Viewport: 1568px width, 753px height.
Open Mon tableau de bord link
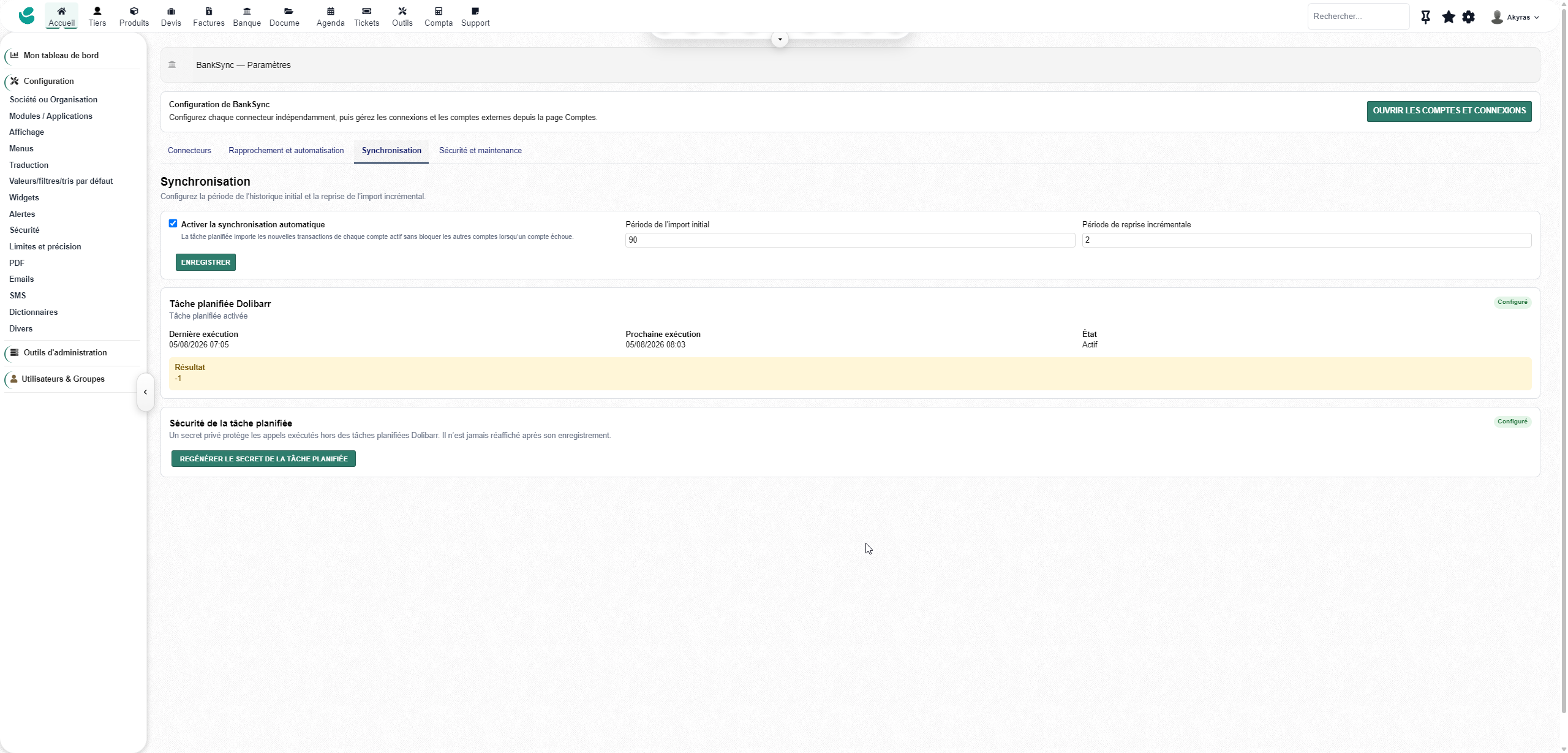(x=61, y=55)
